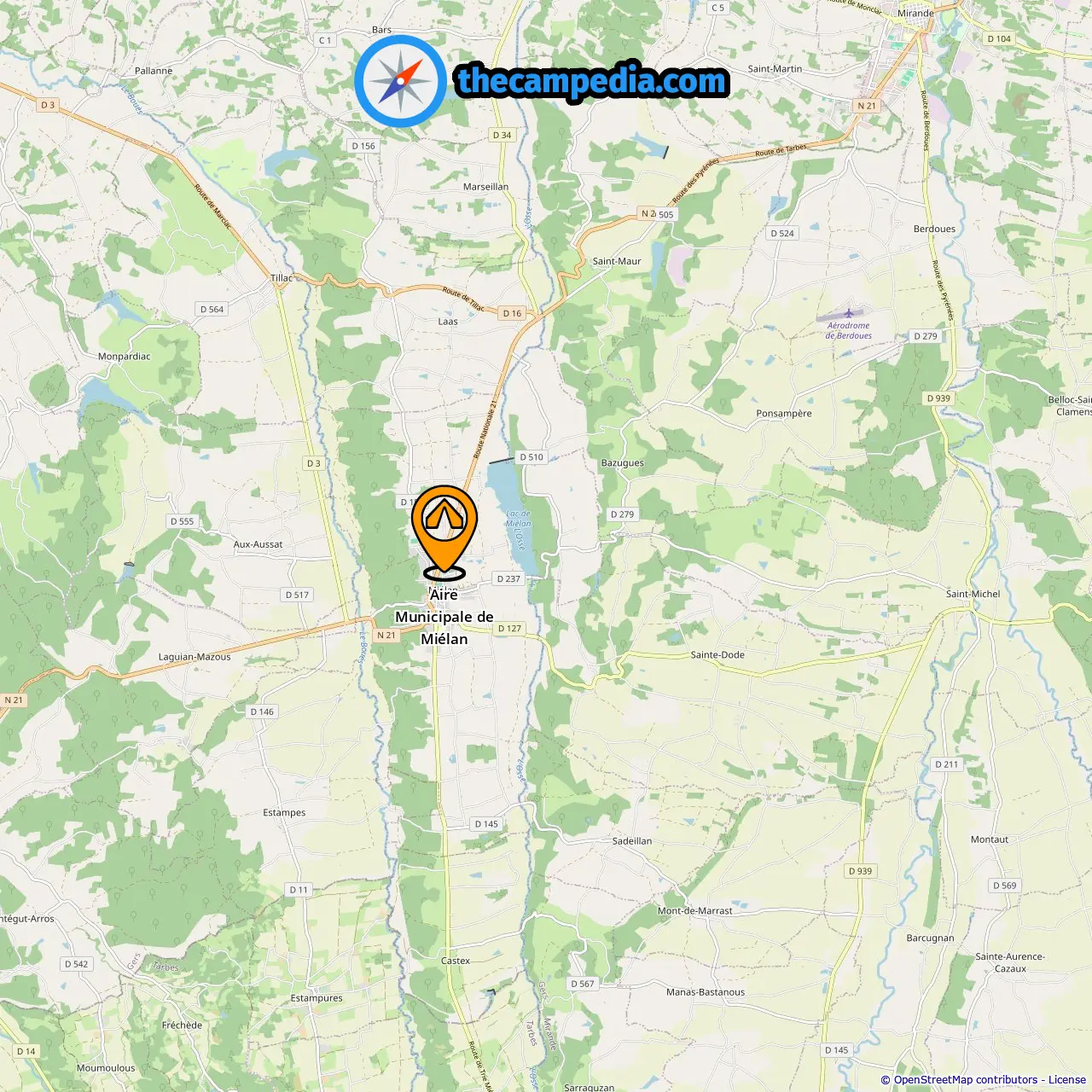Click the blue compass logo icon
This screenshot has width=1092, height=1092.
pyautogui.click(x=400, y=81)
